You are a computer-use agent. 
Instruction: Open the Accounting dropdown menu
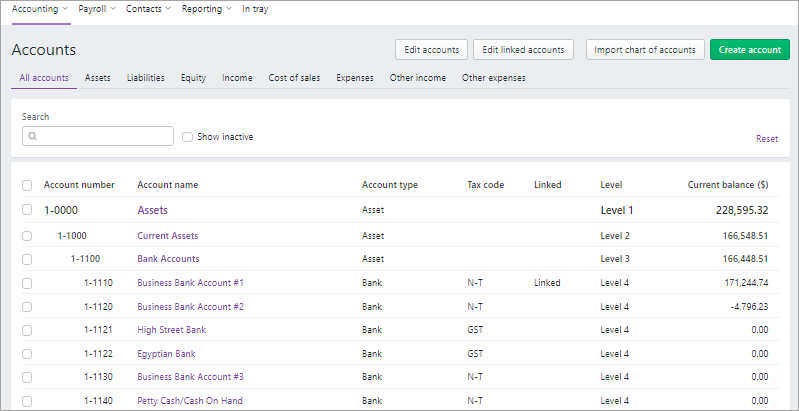point(40,8)
